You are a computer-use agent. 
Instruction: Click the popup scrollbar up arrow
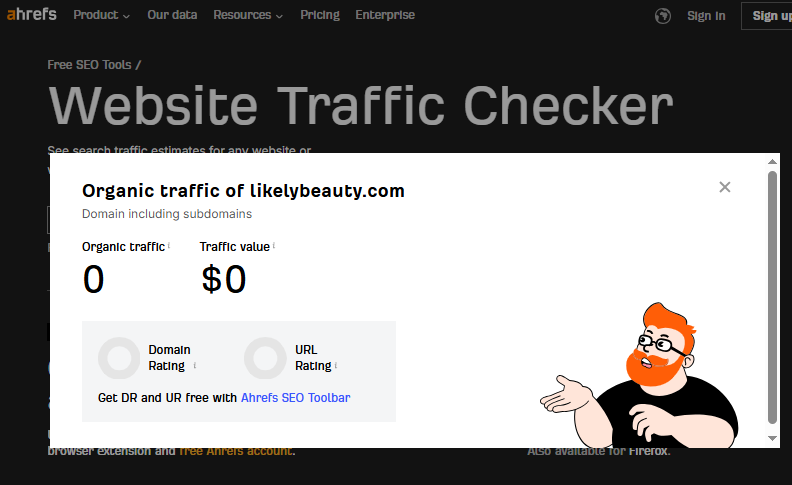click(772, 162)
